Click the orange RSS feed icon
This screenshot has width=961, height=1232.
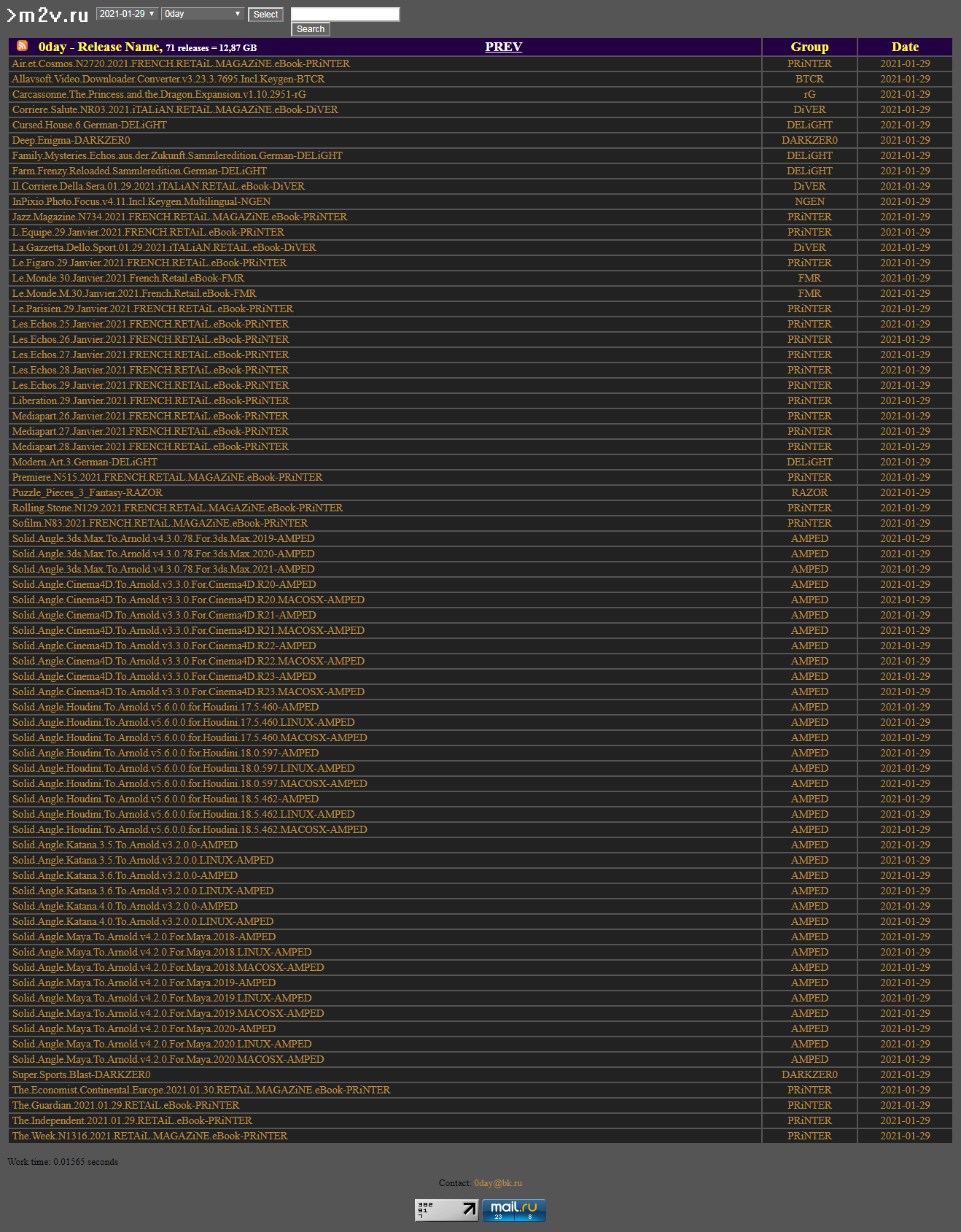(23, 46)
